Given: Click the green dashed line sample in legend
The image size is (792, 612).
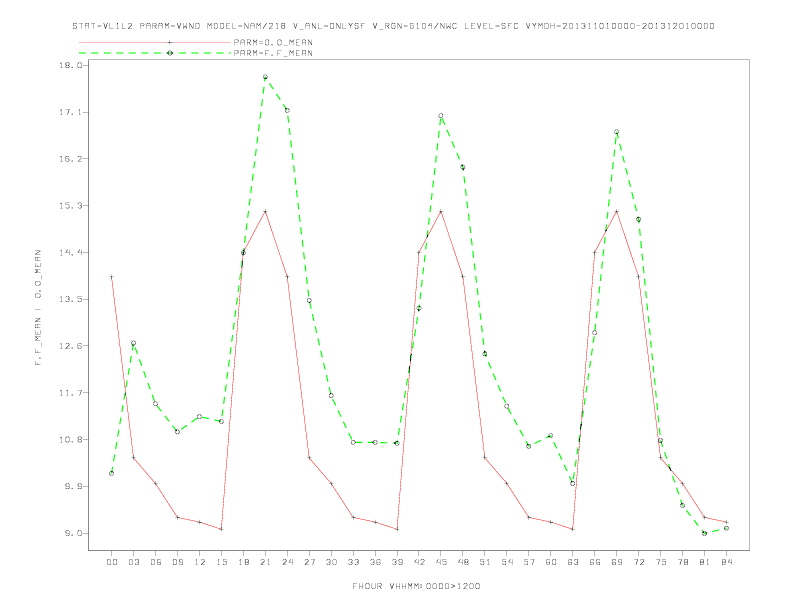Looking at the screenshot, I should point(155,53).
